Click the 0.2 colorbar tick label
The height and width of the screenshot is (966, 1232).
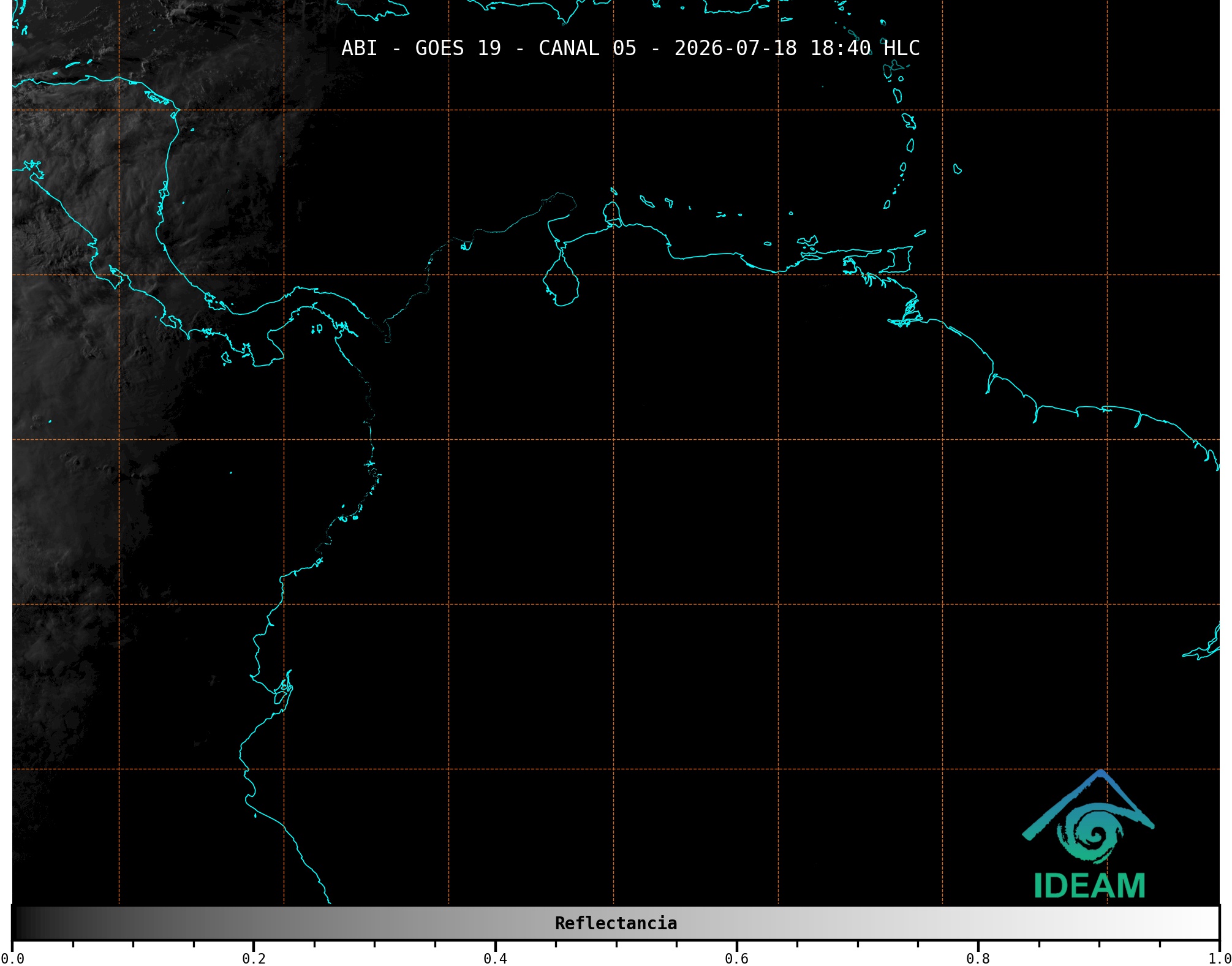[254, 959]
